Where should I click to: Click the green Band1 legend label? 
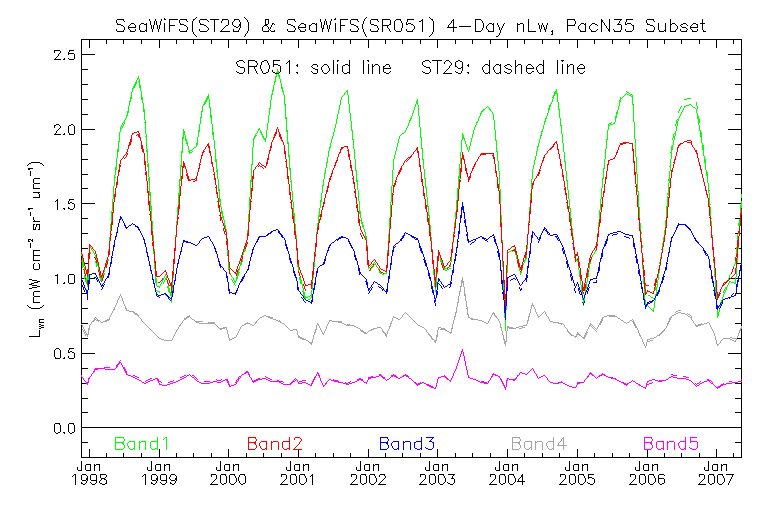142,444
